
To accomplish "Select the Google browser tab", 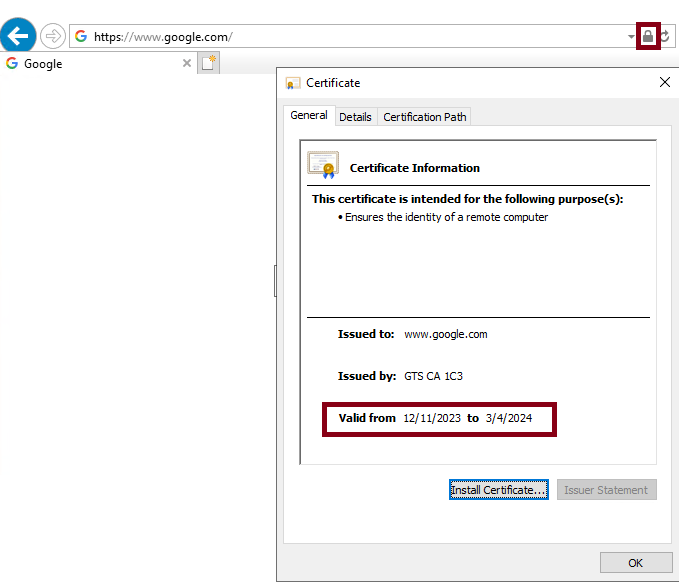I will click(99, 63).
